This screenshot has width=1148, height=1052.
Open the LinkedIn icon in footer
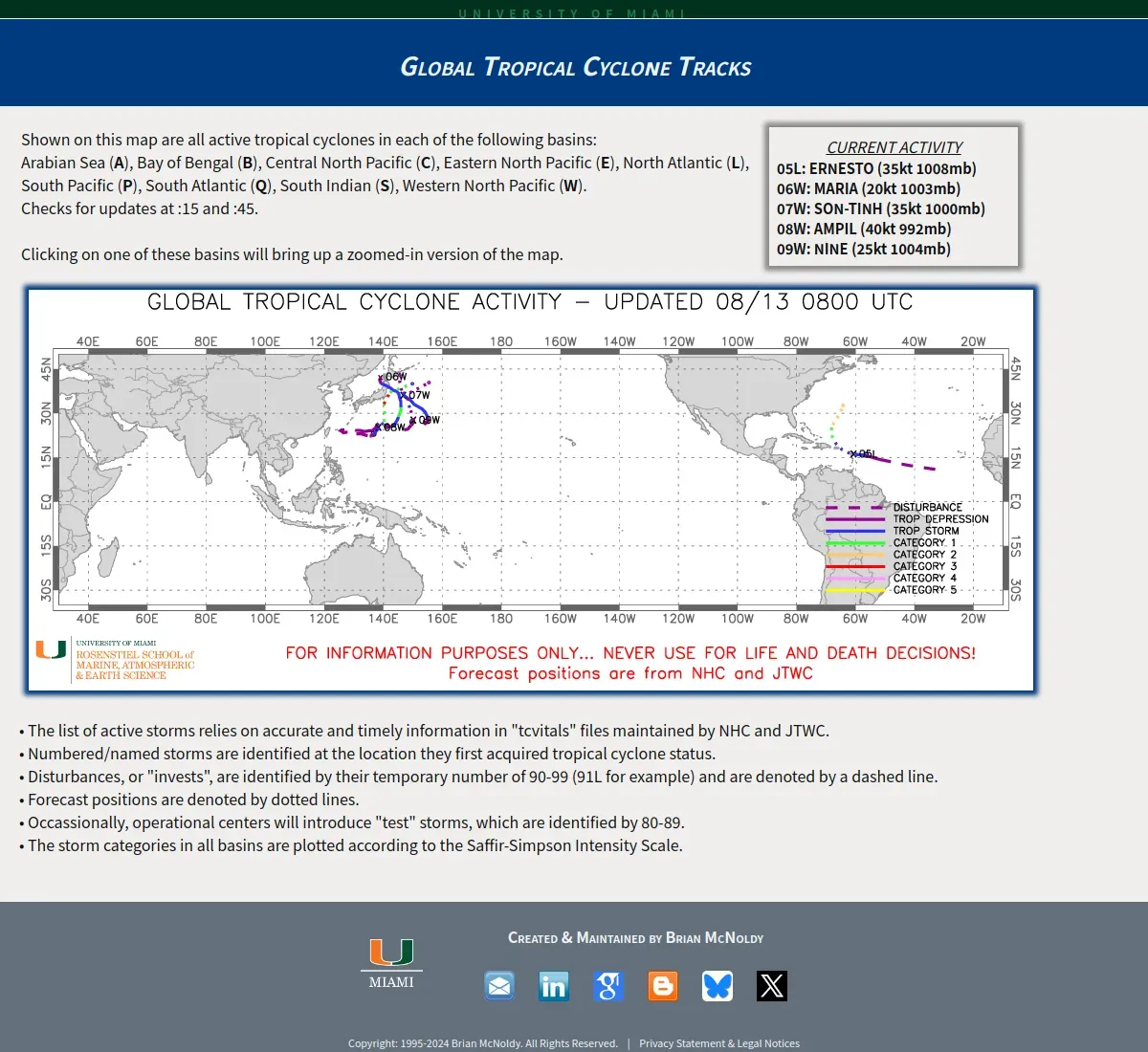click(554, 985)
